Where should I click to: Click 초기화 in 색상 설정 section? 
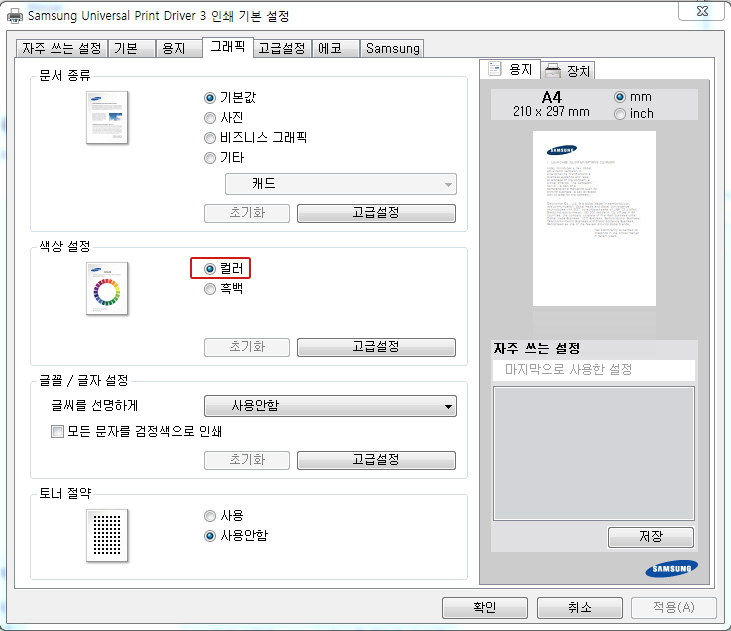tap(247, 347)
